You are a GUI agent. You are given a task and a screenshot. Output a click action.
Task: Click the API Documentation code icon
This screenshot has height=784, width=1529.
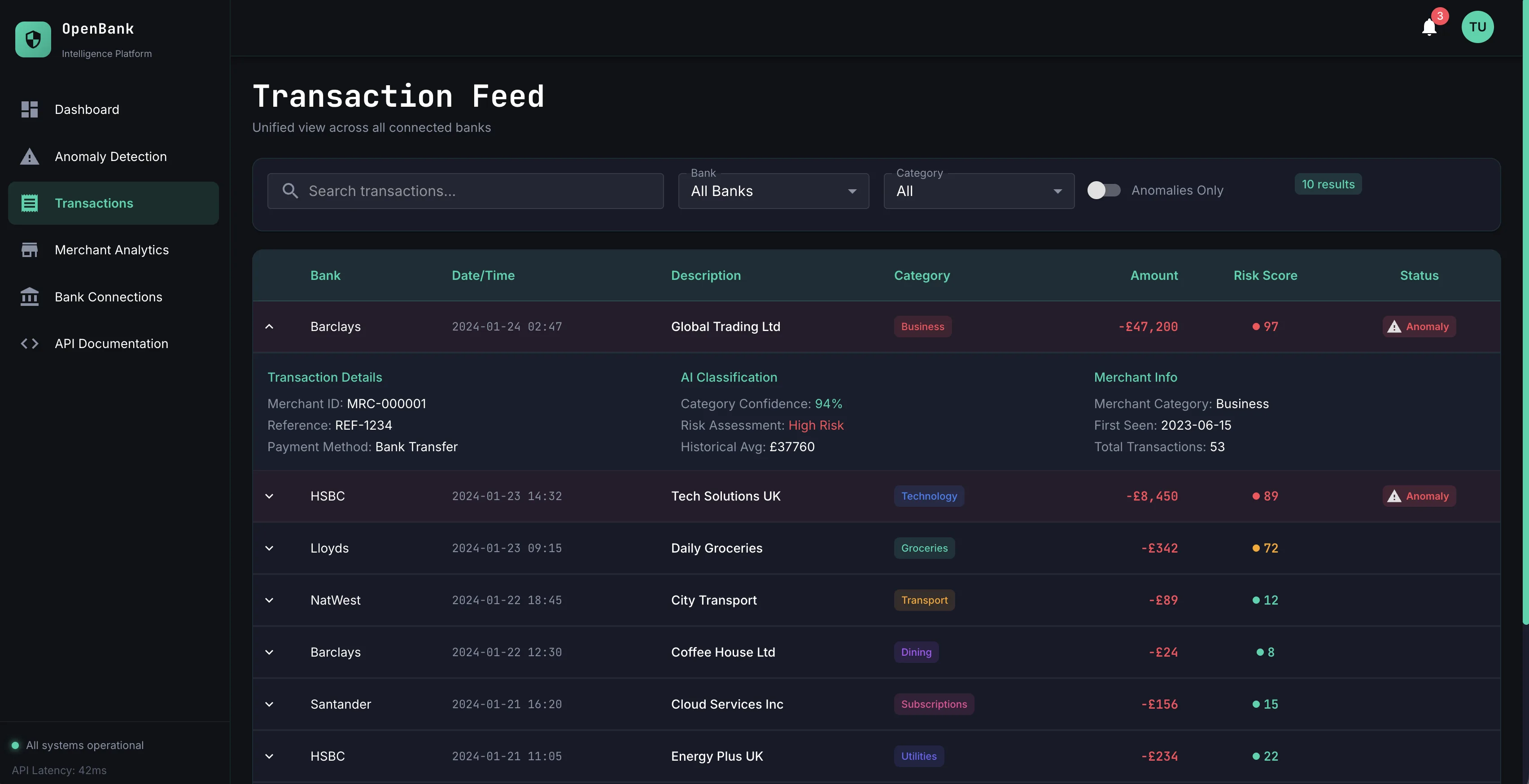[x=30, y=344]
